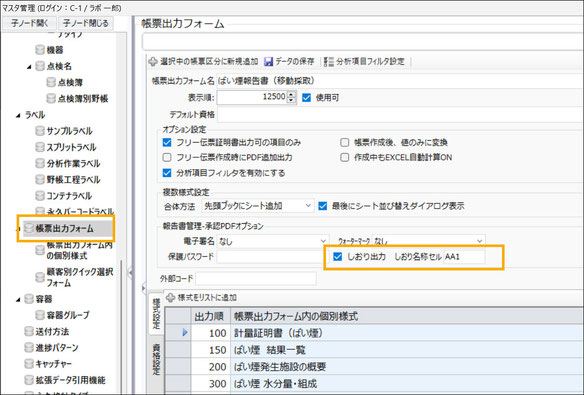Toggle 分析項目フィルタを有効にする checkbox
Image resolution: width=584 pixels, height=395 pixels.
coord(167,173)
